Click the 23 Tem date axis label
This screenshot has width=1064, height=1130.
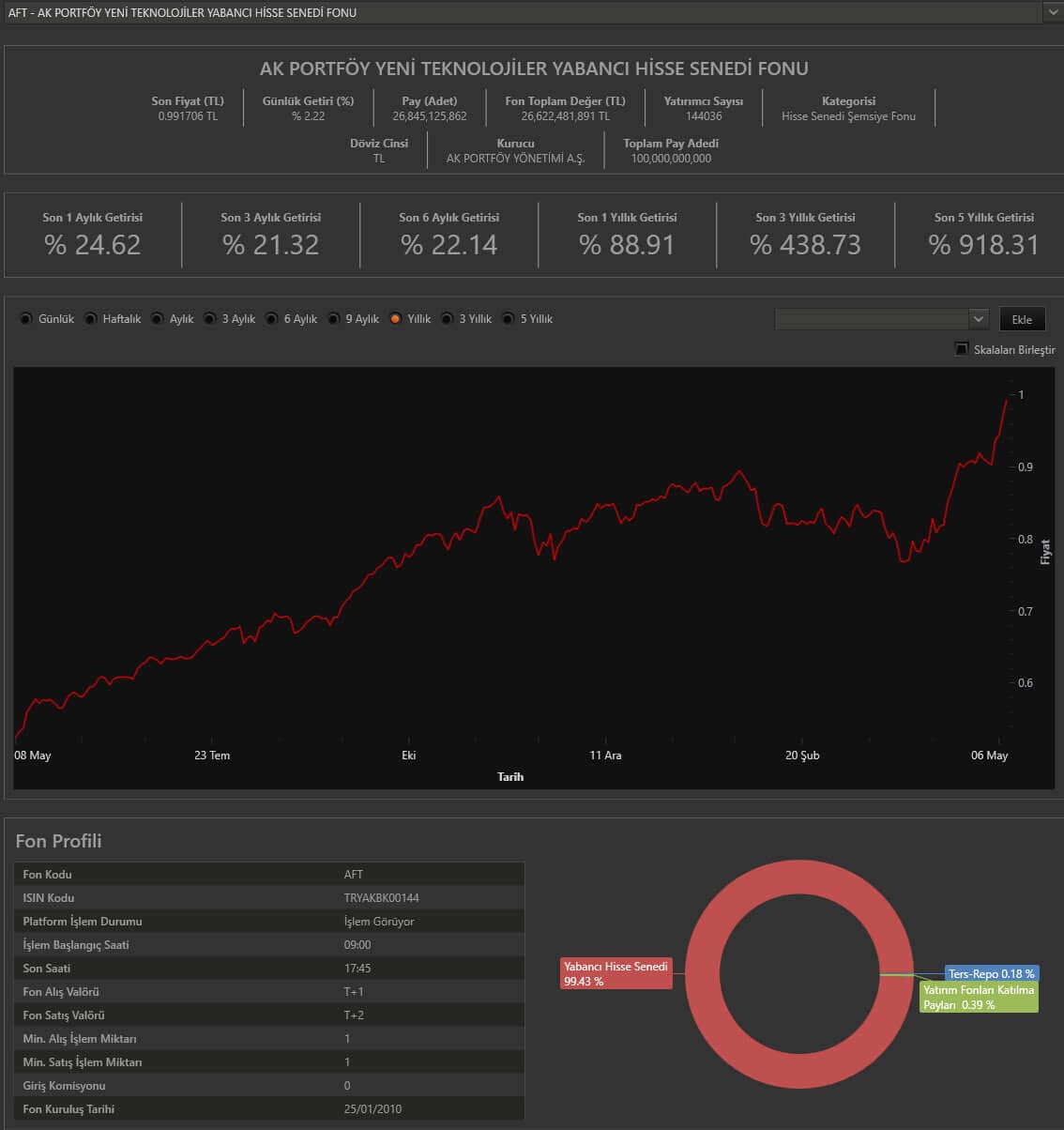pyautogui.click(x=212, y=756)
